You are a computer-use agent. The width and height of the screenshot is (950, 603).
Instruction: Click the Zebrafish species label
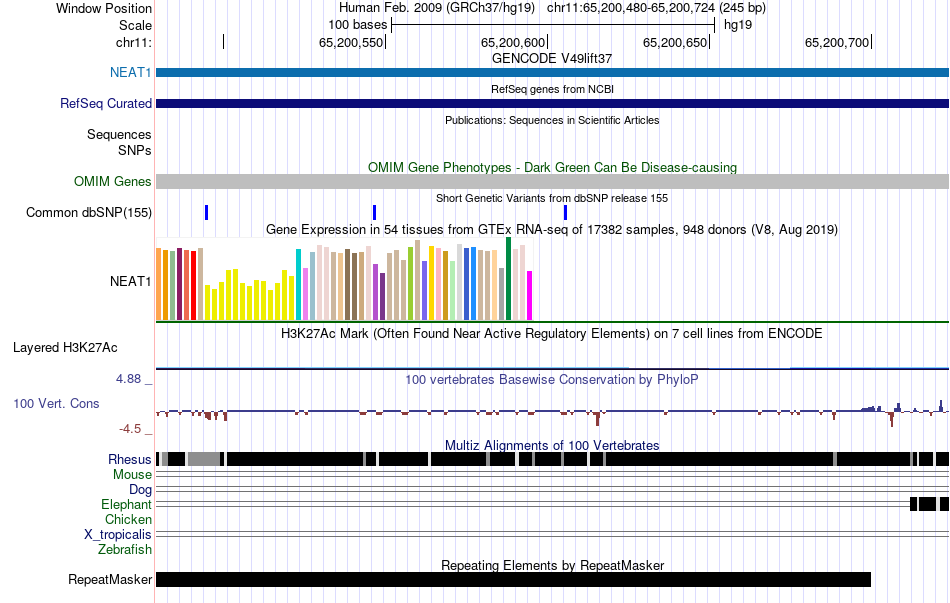point(125,550)
